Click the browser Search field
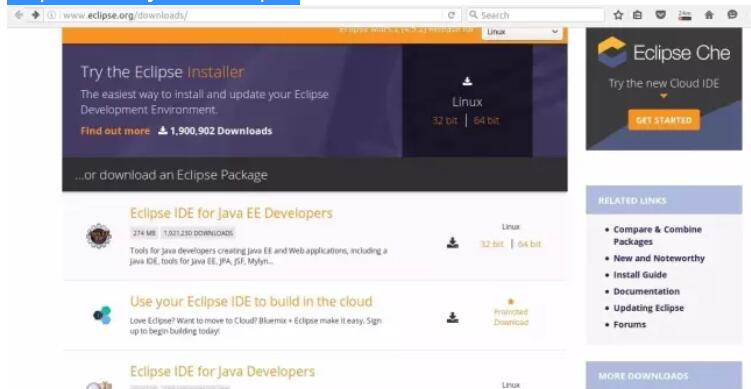Image resolution: width=751 pixels, height=389 pixels. pos(535,15)
